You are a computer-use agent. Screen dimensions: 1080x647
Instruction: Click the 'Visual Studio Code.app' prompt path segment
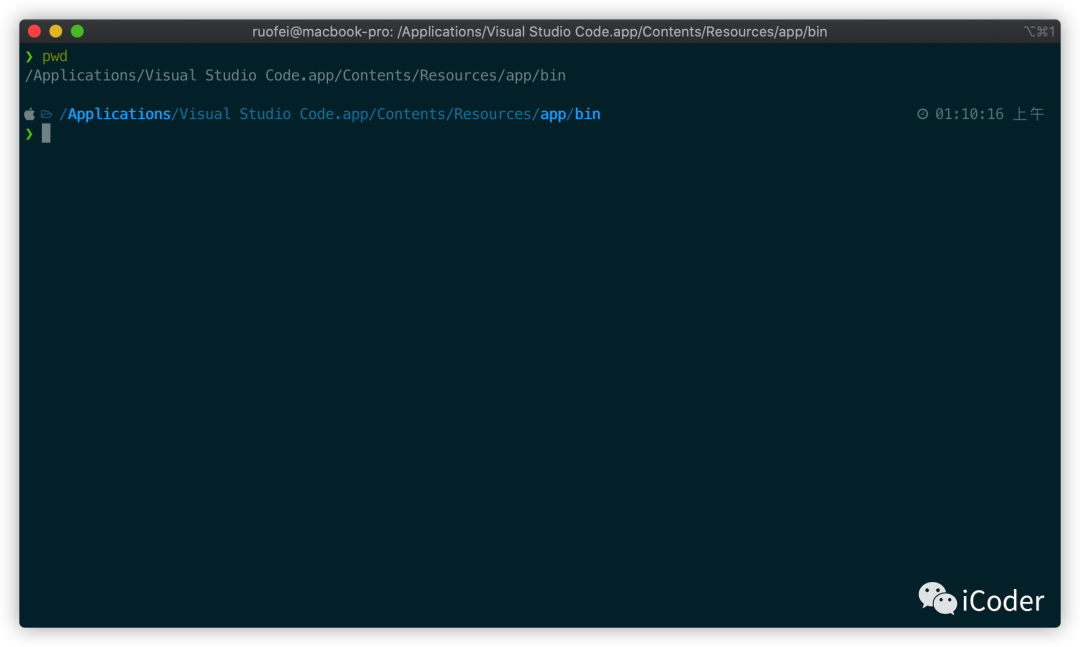click(x=273, y=114)
